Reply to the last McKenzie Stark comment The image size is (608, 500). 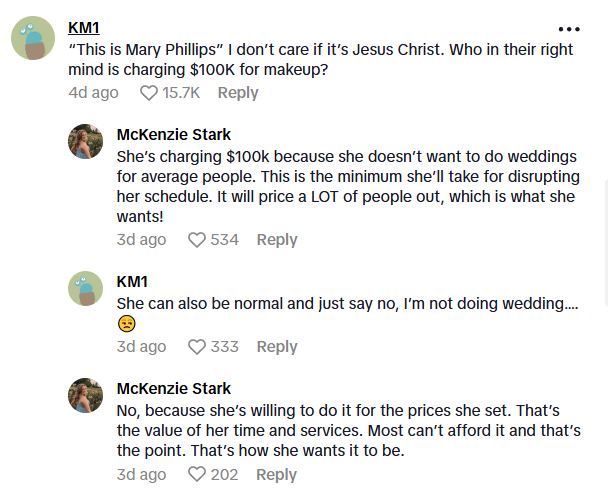(277, 474)
